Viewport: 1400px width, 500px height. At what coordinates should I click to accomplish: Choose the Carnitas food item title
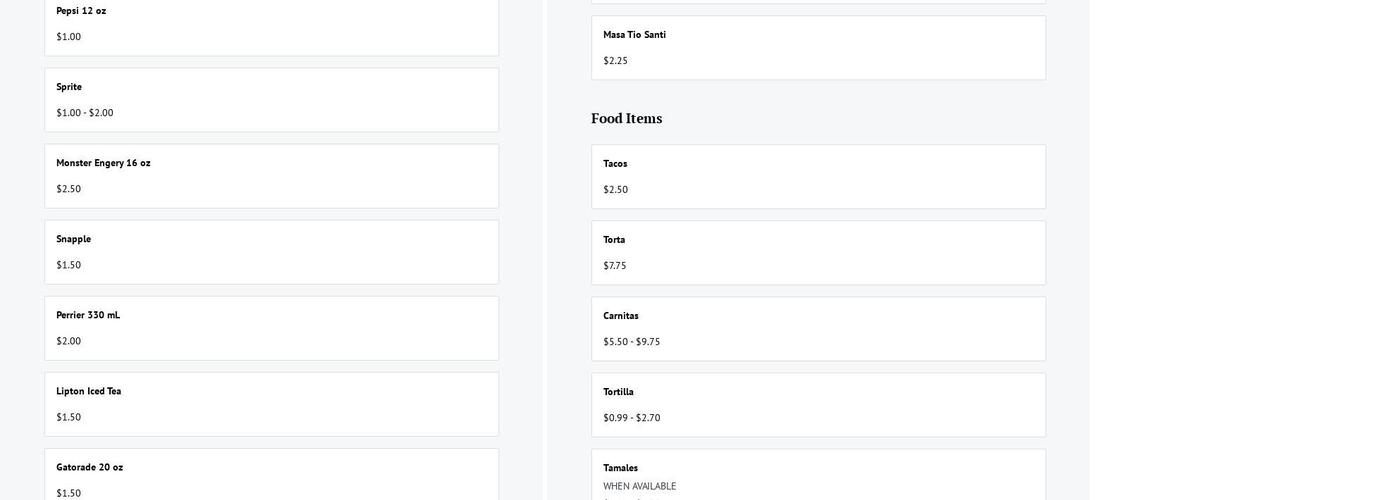pos(620,316)
